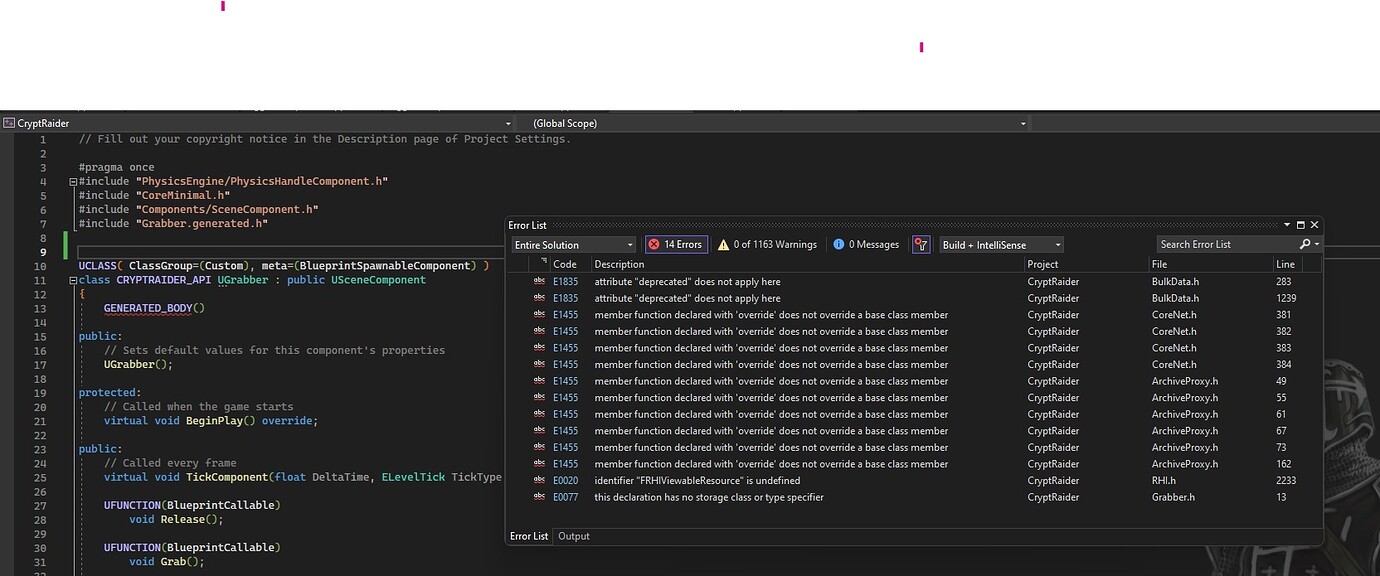Toggle the 1163 Warnings filter
The width and height of the screenshot is (1380, 576).
[770, 244]
